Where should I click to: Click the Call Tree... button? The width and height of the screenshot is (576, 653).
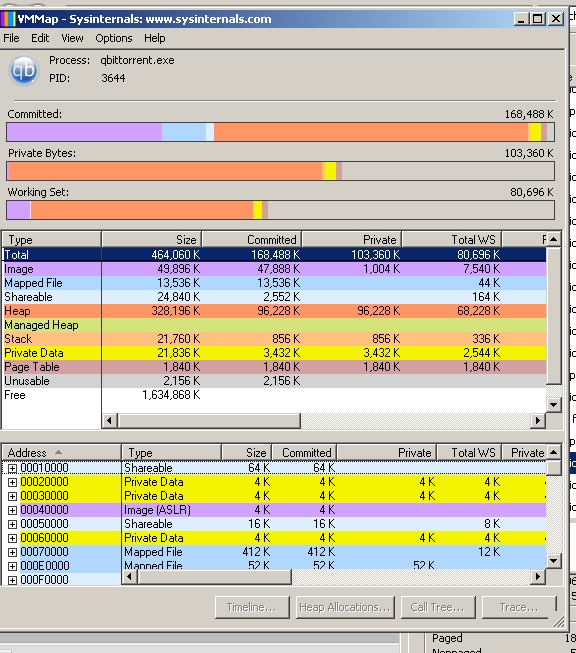[438, 607]
